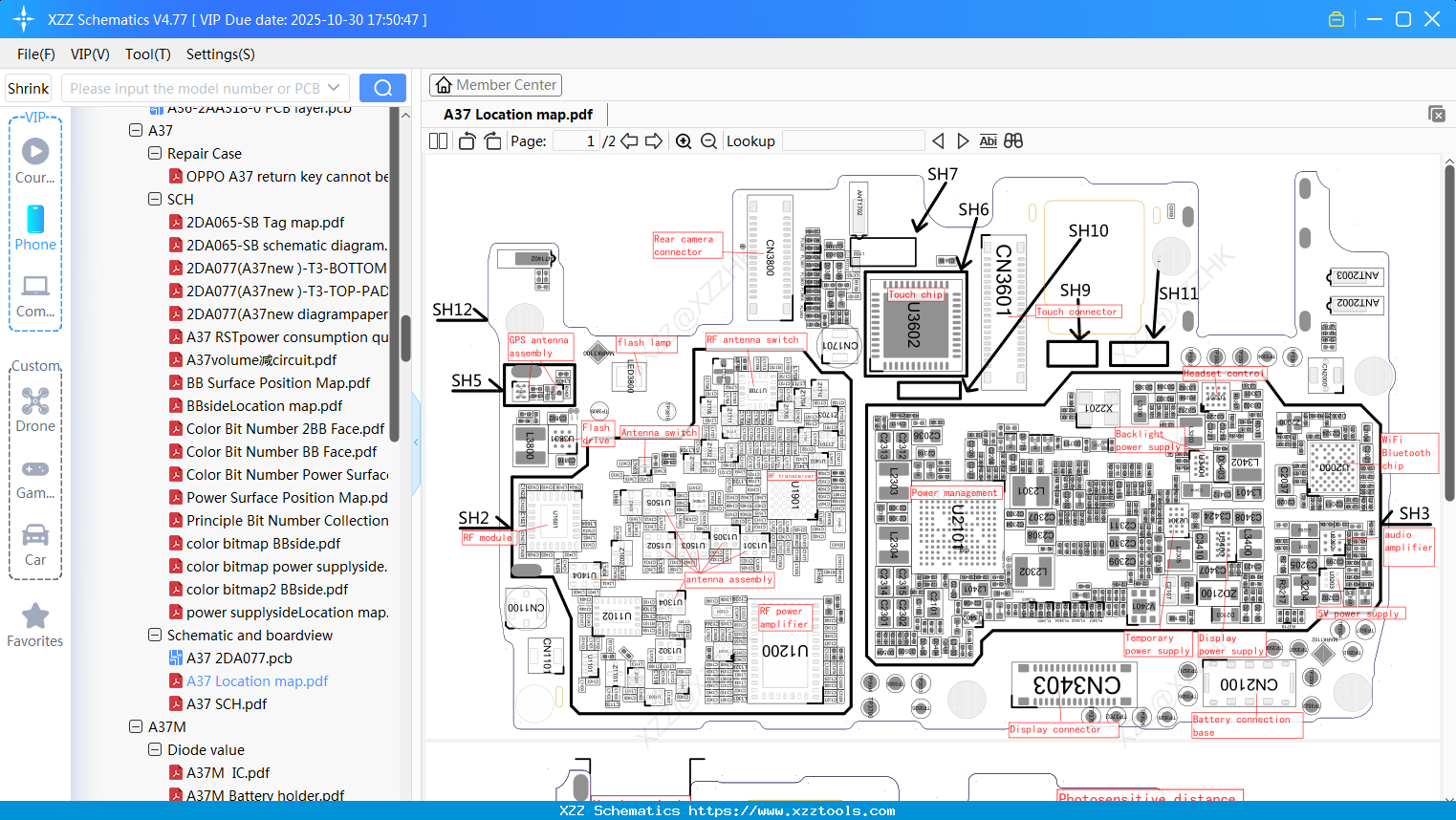Viewport: 1456px width, 820px height.
Task: Open the Course section in the VIP sidebar
Action: [35, 161]
